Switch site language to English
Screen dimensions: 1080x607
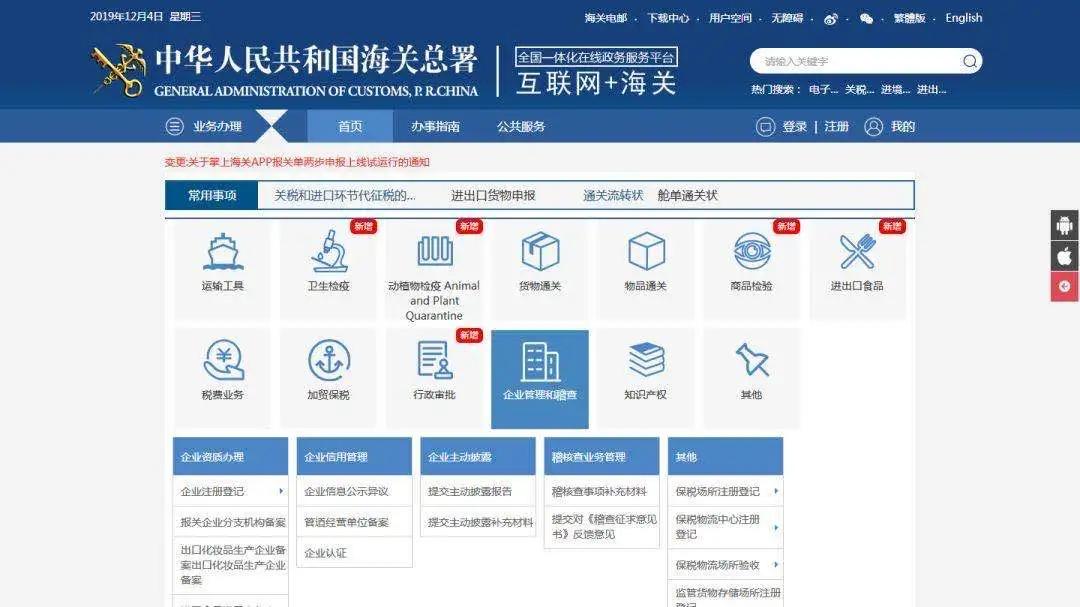coord(963,17)
